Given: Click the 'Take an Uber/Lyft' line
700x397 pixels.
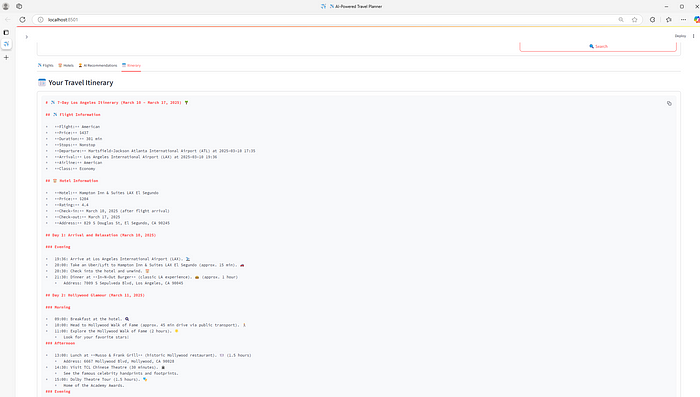Looking at the screenshot, I should click(149, 265).
